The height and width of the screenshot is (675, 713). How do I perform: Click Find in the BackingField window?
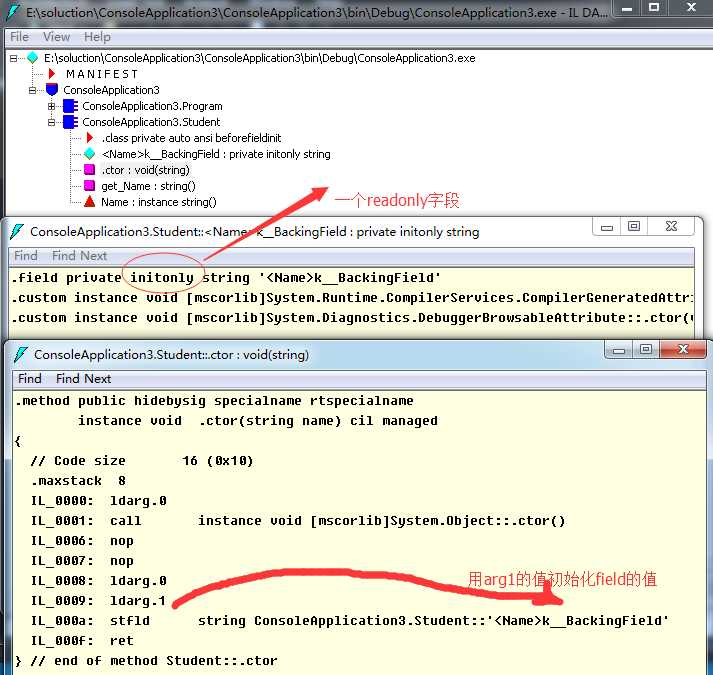[x=25, y=256]
